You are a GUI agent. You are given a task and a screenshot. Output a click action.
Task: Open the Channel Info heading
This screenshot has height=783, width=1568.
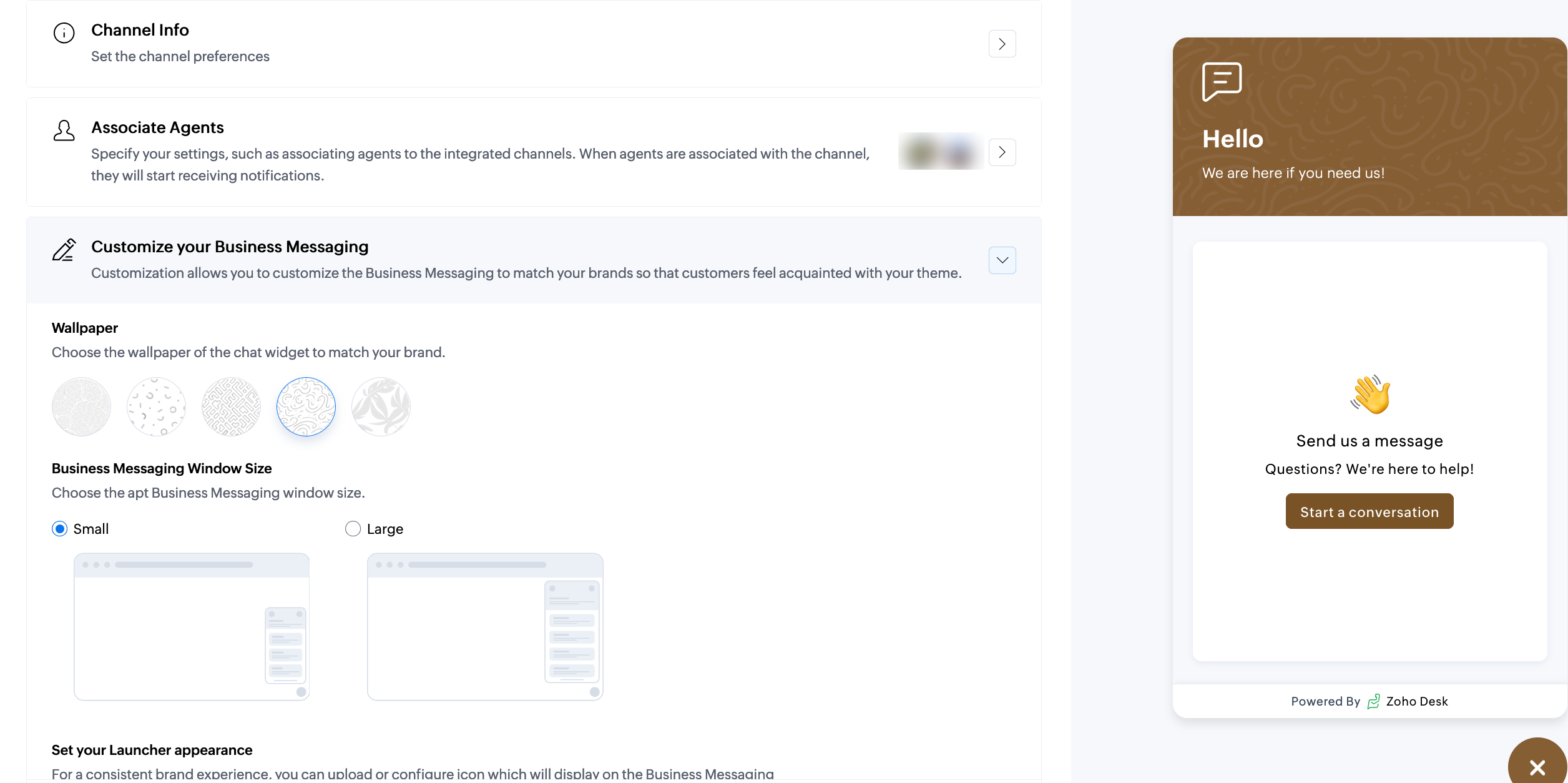[140, 30]
